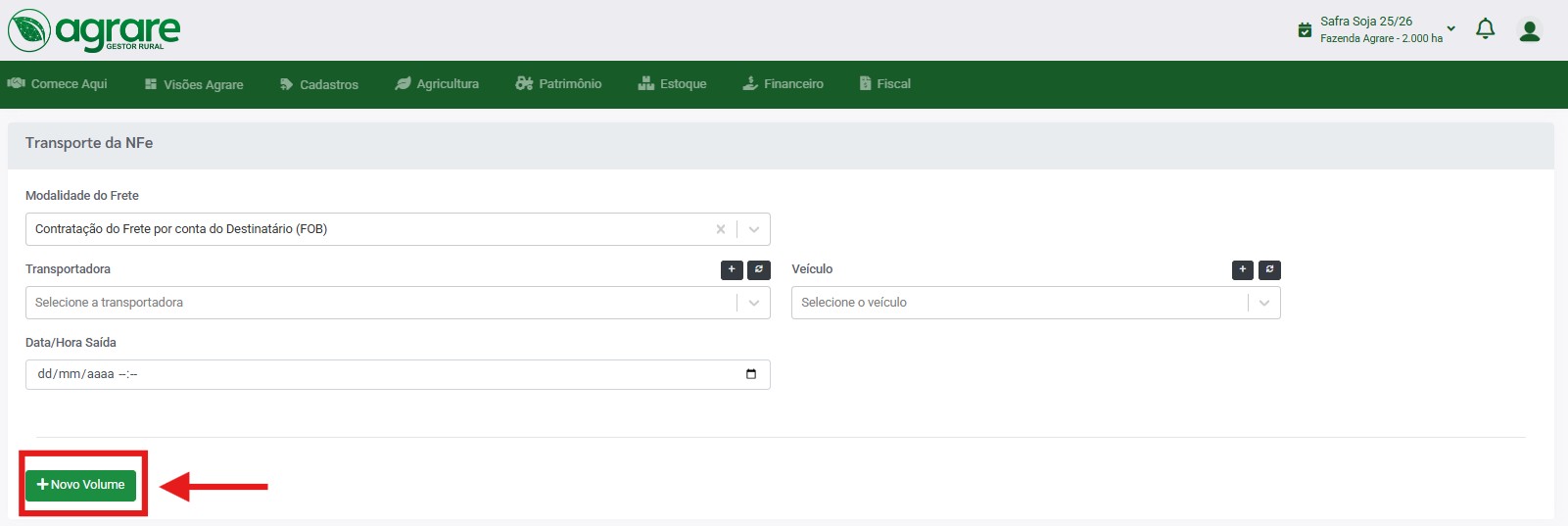Screen dimensions: 1568x526
Task: Open the Agricultura menu
Action: click(x=437, y=84)
